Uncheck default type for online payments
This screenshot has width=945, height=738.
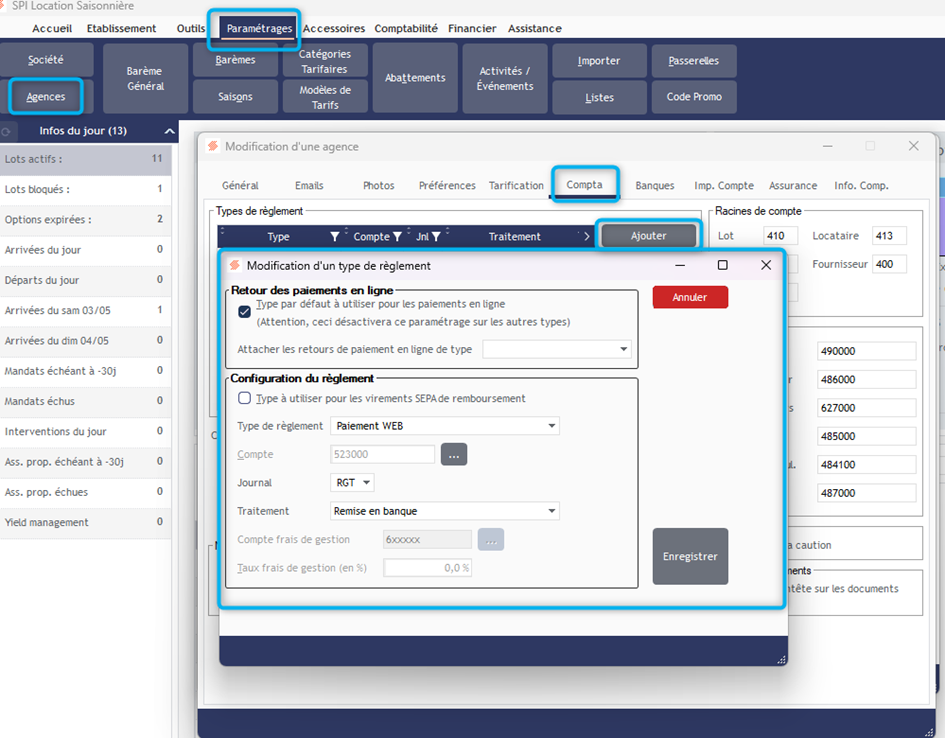245,311
